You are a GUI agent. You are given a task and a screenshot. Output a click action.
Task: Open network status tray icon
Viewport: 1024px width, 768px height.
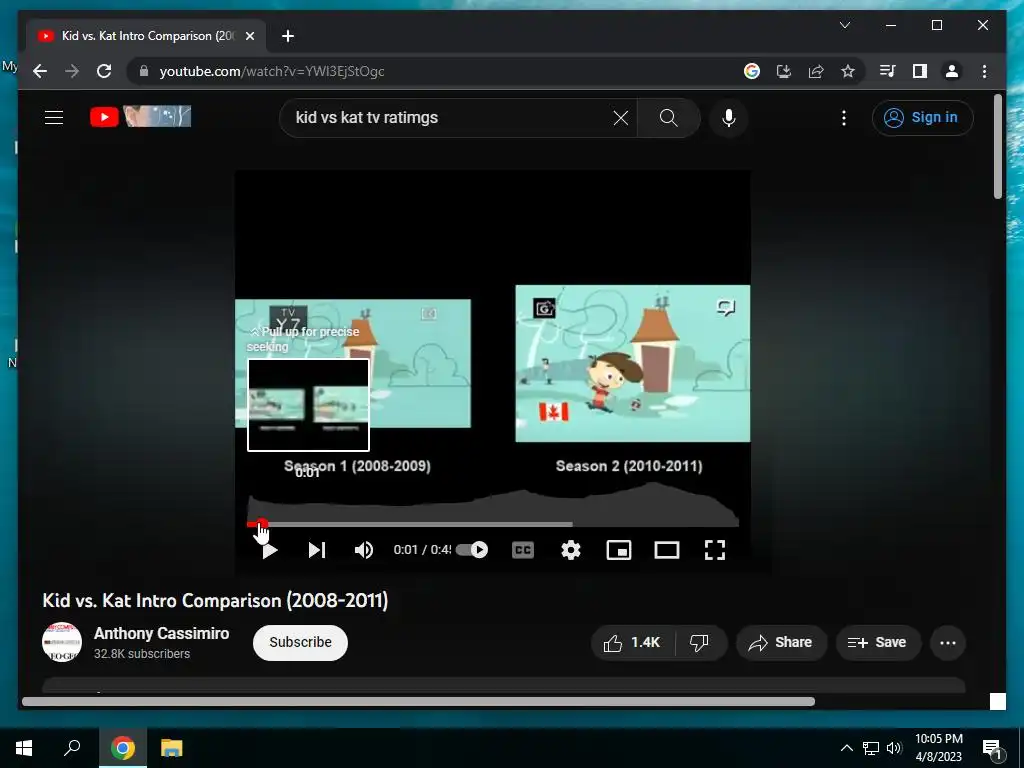871,748
